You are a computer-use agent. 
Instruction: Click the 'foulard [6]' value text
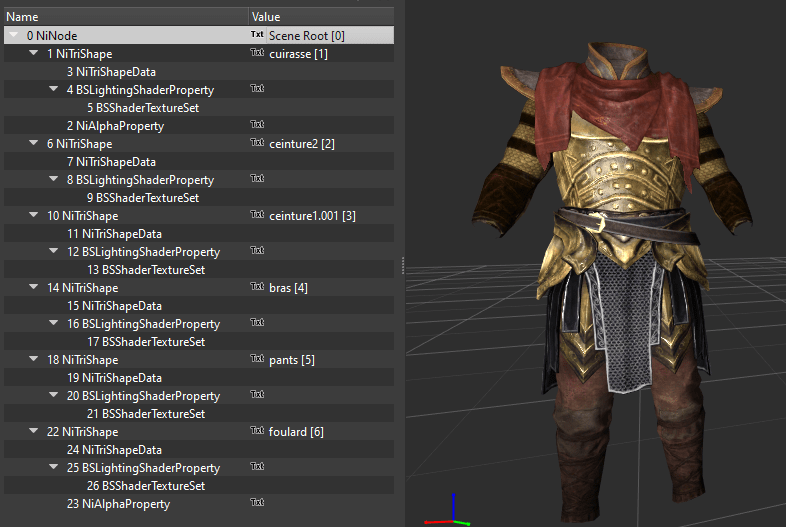296,432
